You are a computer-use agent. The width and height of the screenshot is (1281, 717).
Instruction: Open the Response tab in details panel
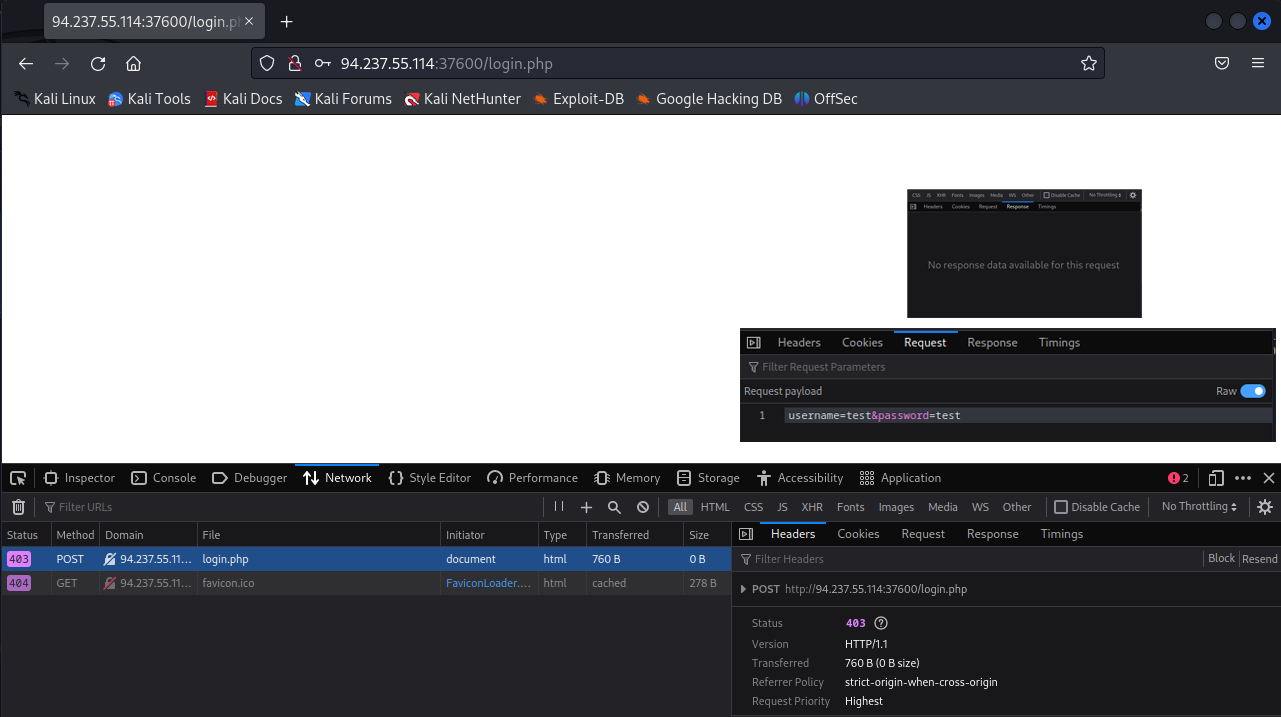coord(992,534)
